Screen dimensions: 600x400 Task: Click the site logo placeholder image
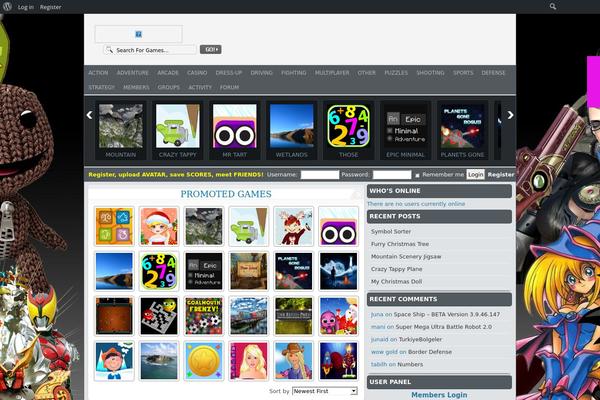click(x=139, y=34)
